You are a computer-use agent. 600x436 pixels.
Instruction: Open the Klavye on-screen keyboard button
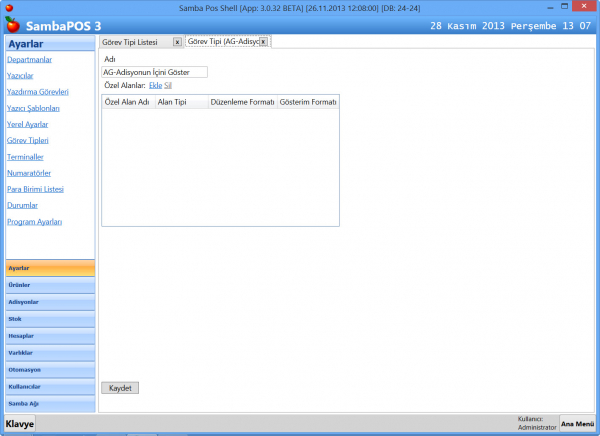pos(19,425)
